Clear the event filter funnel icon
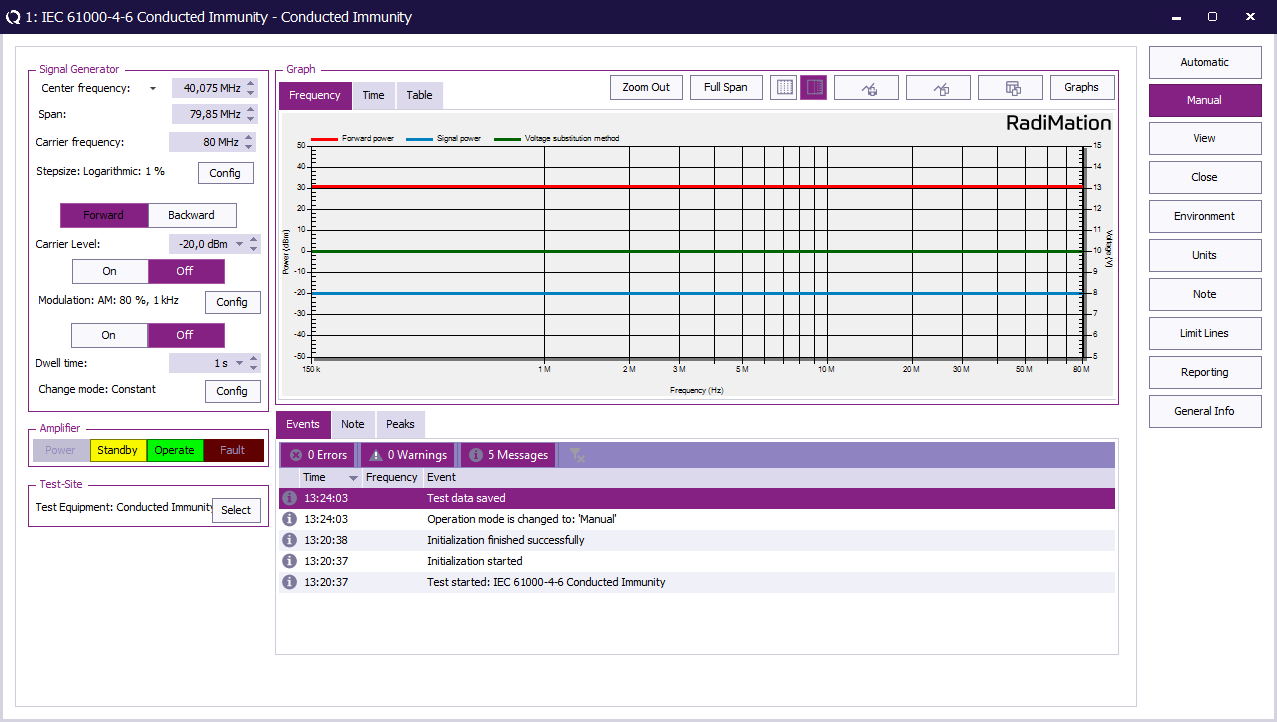 point(577,455)
